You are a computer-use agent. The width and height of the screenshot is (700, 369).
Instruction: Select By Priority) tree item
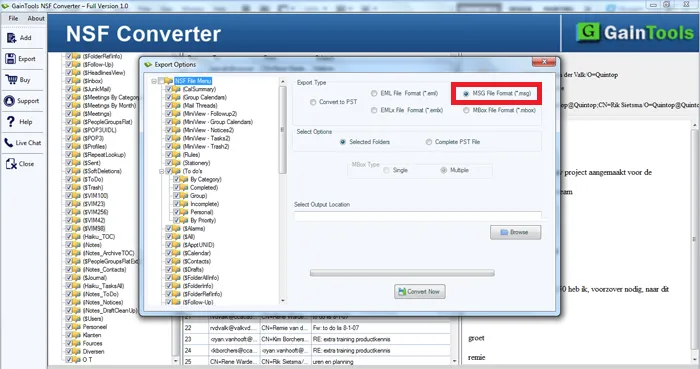pos(203,220)
